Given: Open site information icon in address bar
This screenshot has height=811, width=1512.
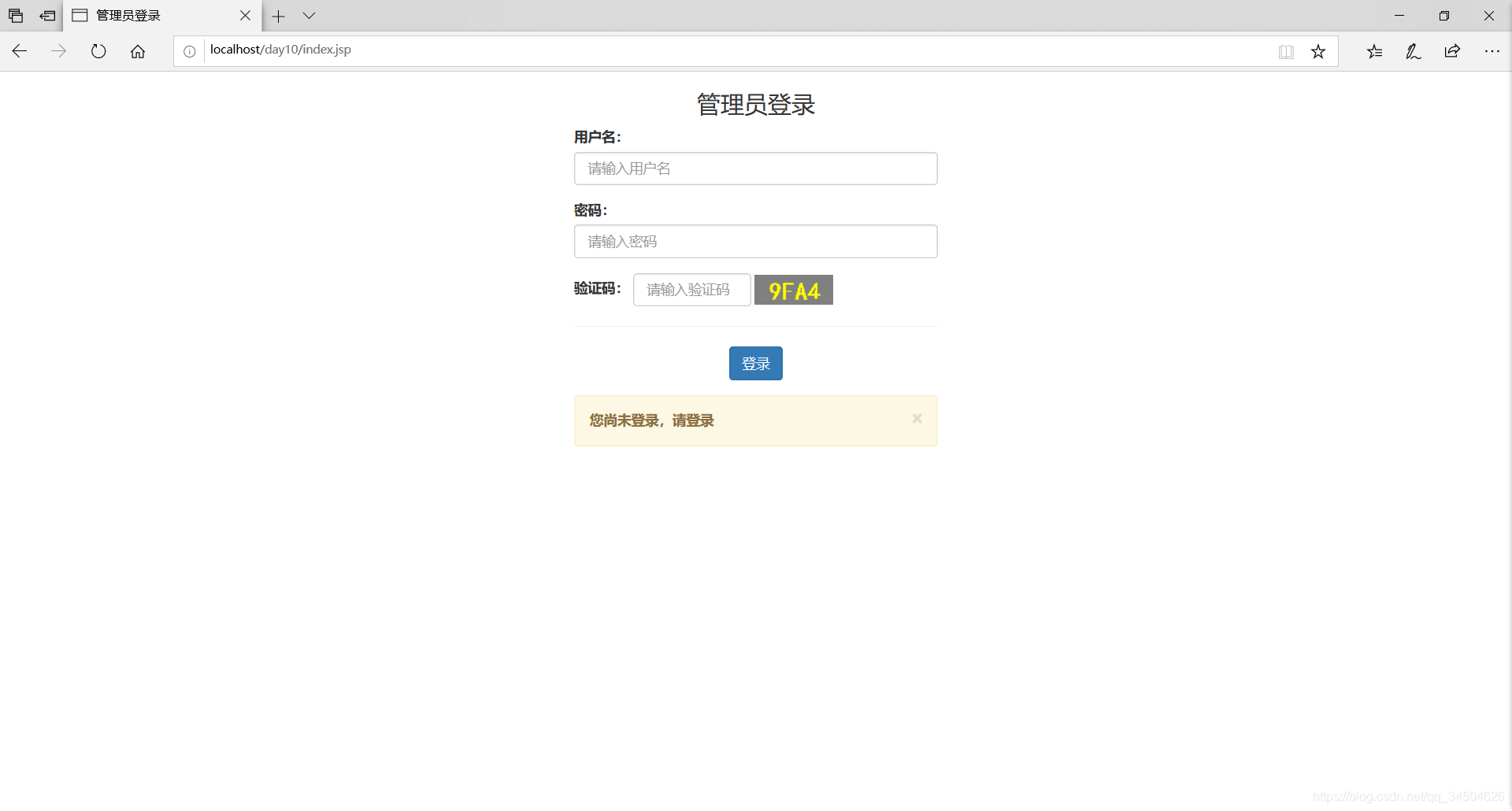Looking at the screenshot, I should click(x=190, y=51).
